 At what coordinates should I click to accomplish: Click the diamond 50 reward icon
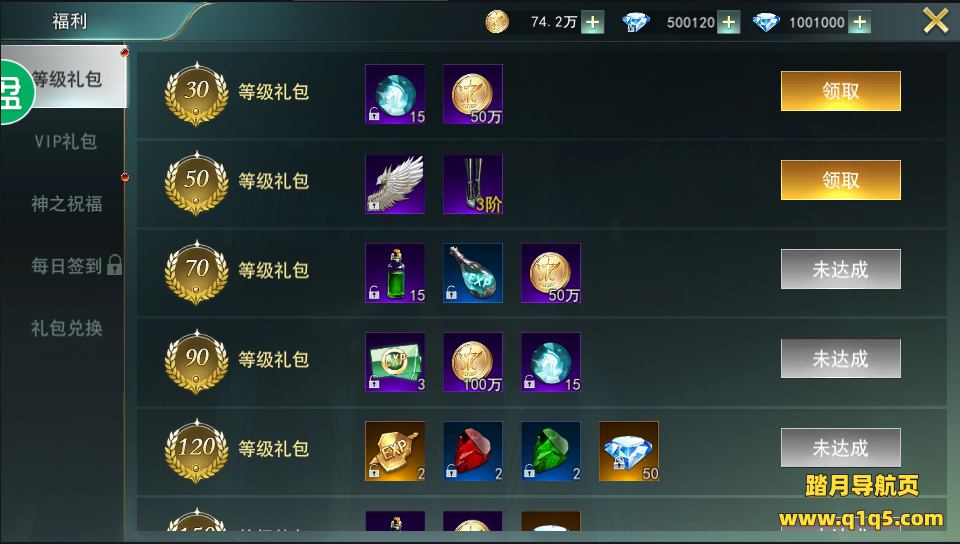tap(629, 451)
